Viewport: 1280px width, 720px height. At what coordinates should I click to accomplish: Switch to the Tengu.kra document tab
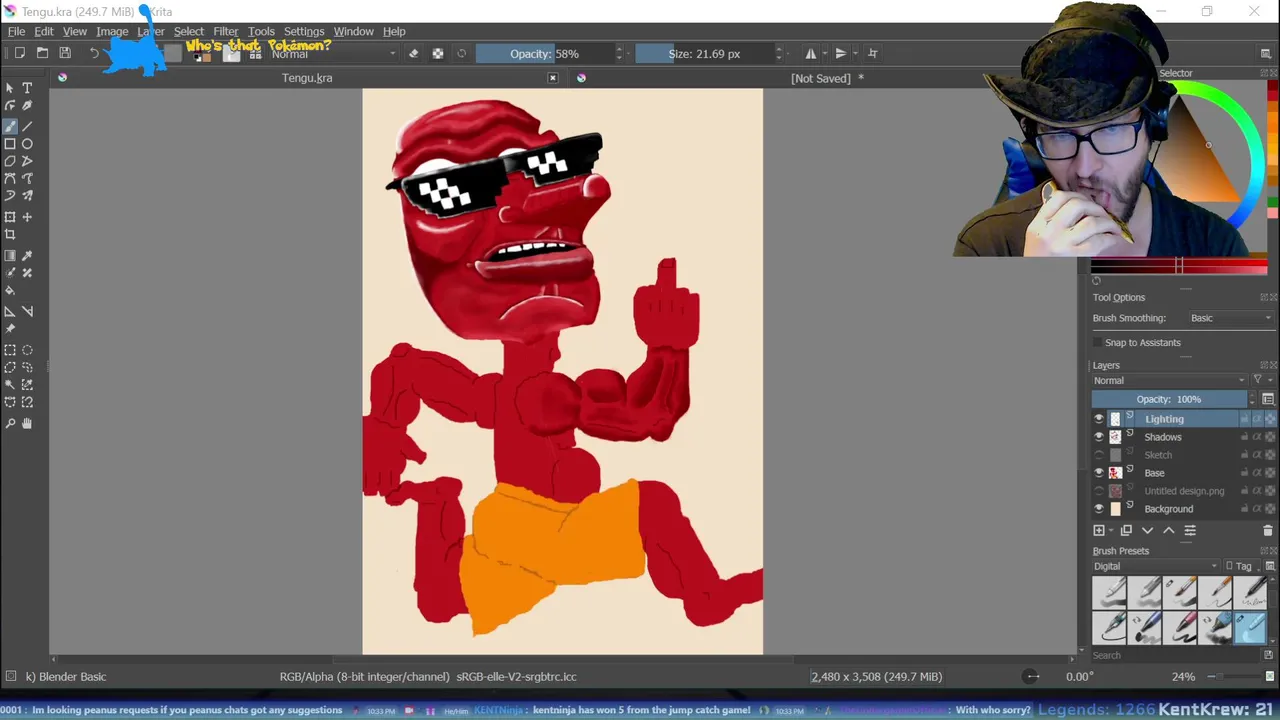[x=307, y=78]
